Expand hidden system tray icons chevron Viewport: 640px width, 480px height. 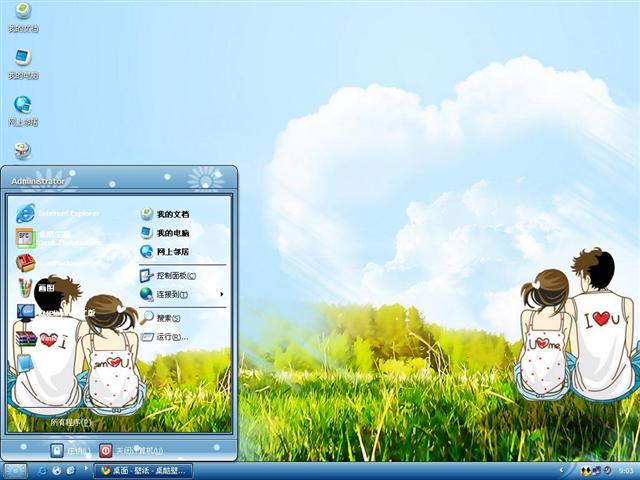point(562,471)
